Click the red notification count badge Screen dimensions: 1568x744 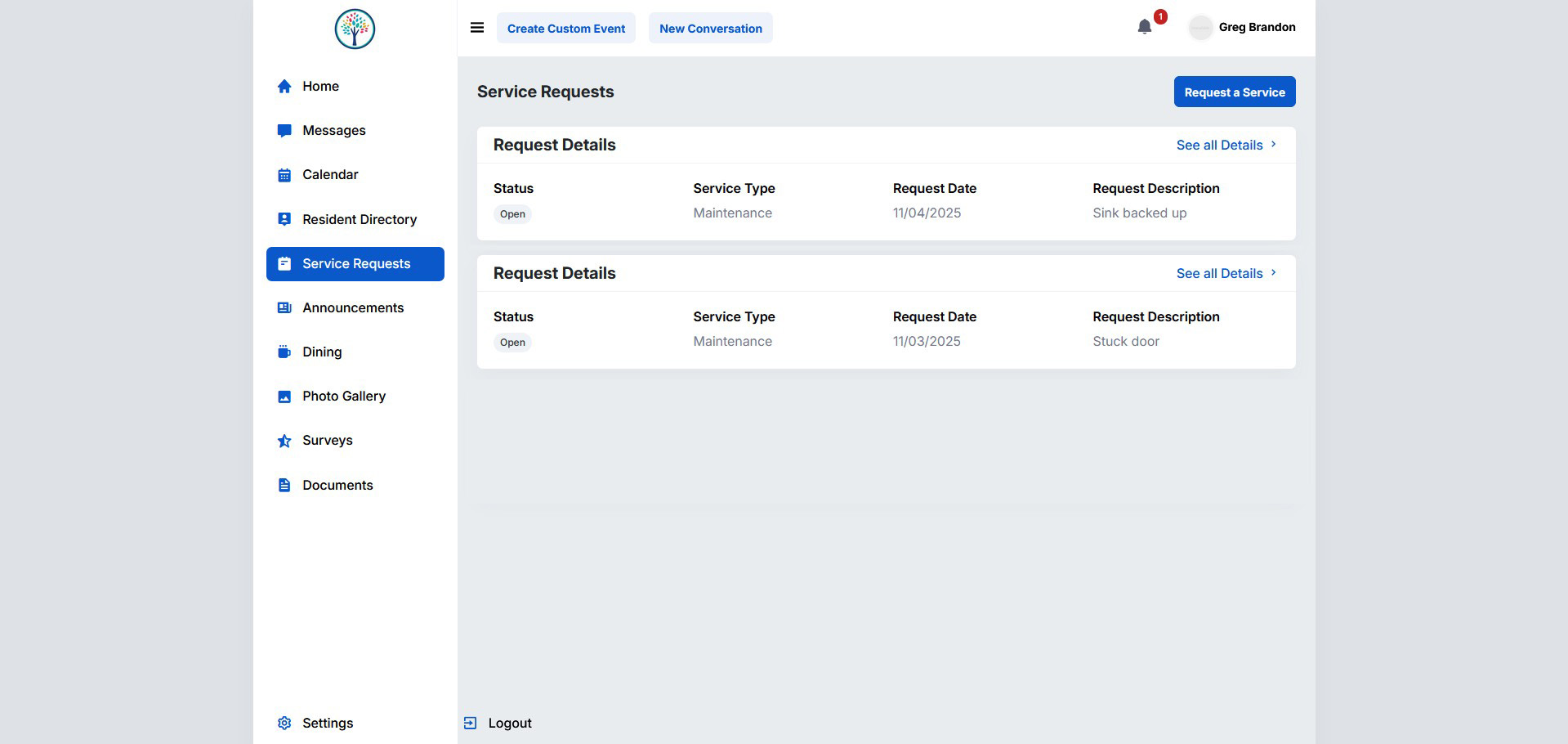tap(1160, 16)
